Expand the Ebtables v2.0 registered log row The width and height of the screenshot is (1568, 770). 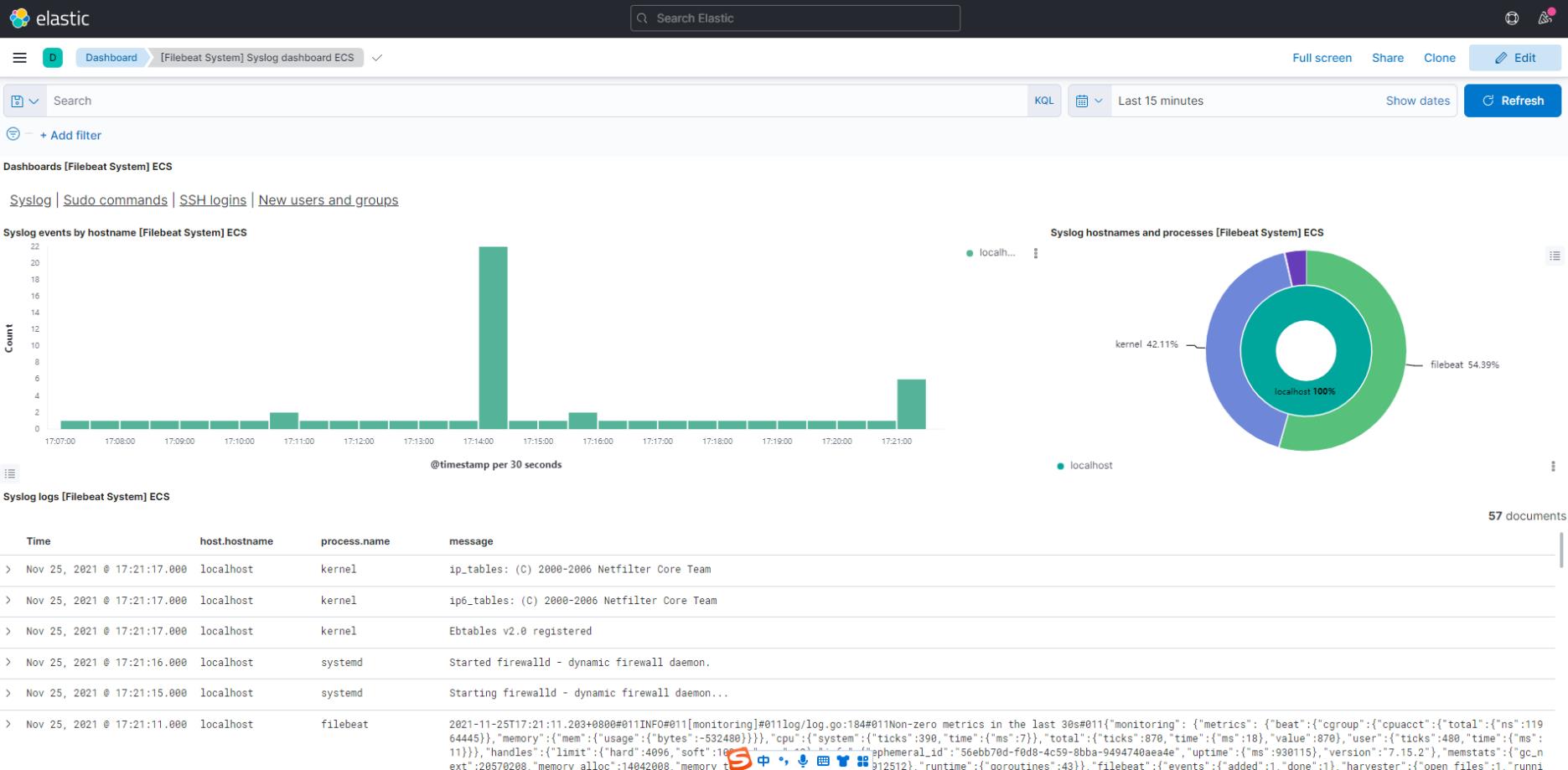[x=8, y=632]
